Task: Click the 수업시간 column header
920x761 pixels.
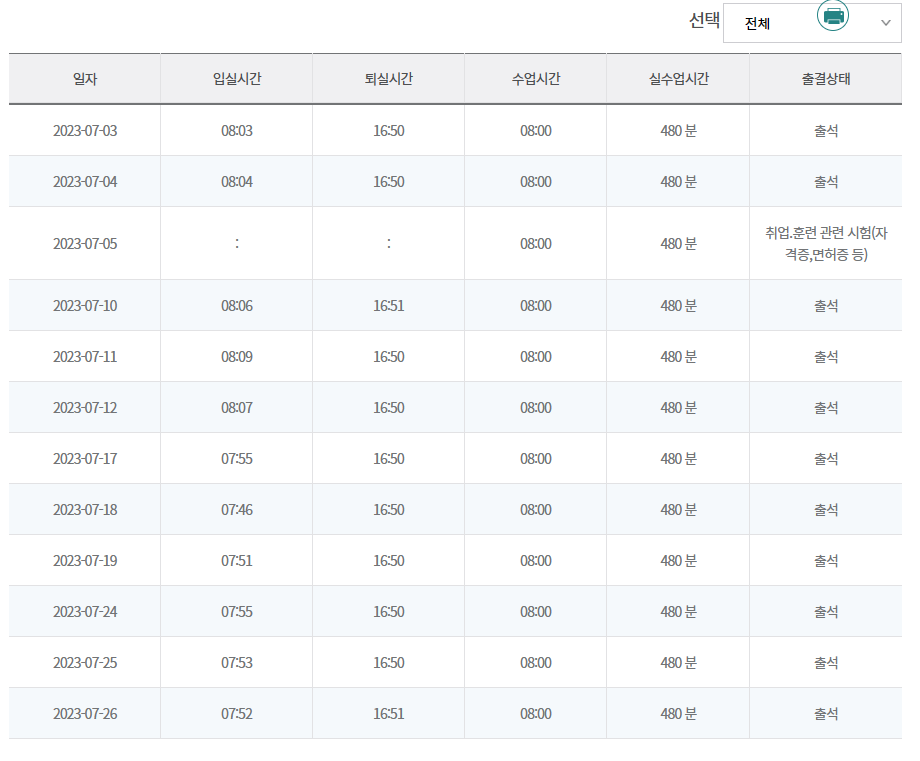Action: click(536, 79)
